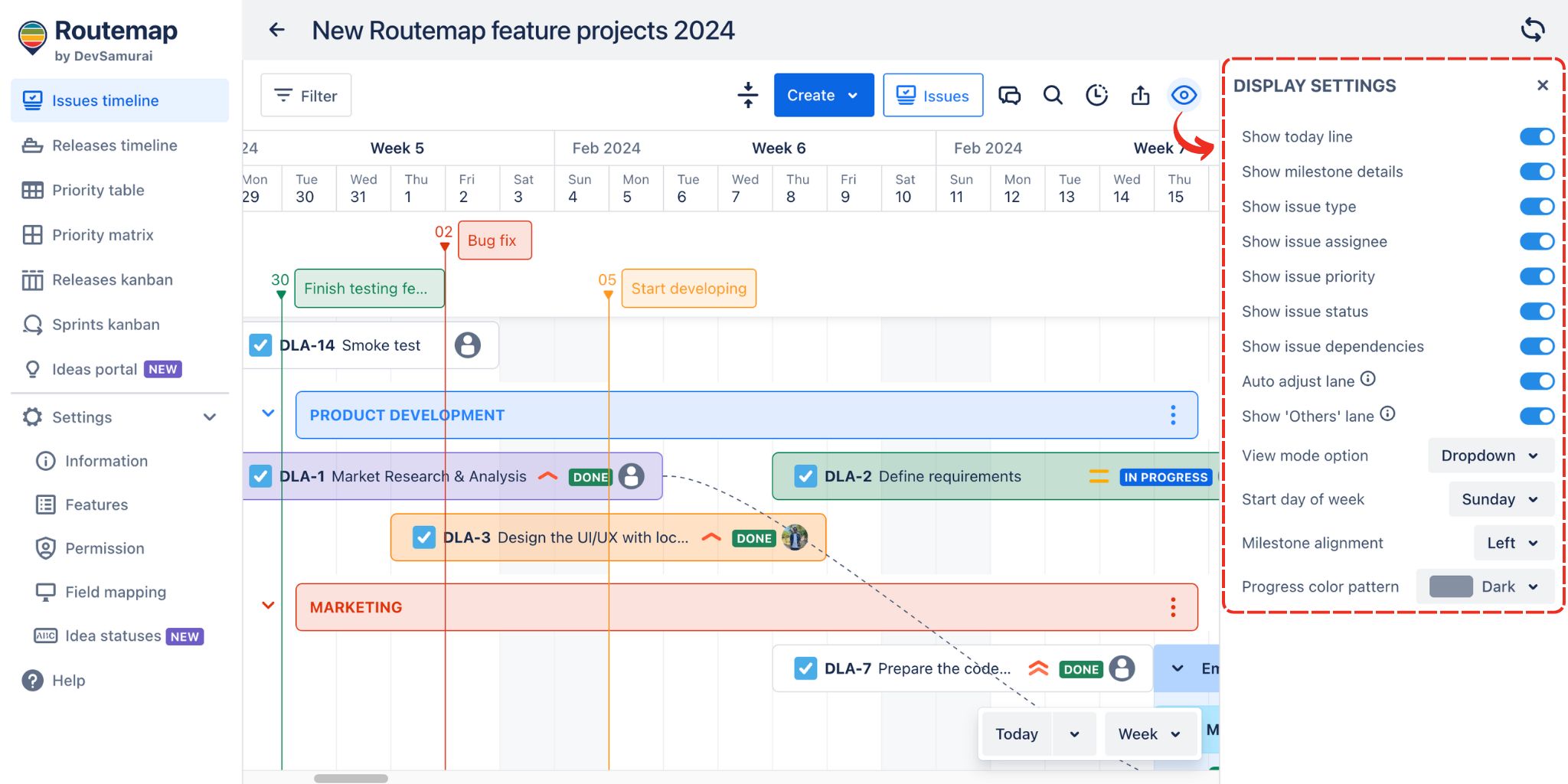
Task: Click the share export icon
Action: (1140, 96)
